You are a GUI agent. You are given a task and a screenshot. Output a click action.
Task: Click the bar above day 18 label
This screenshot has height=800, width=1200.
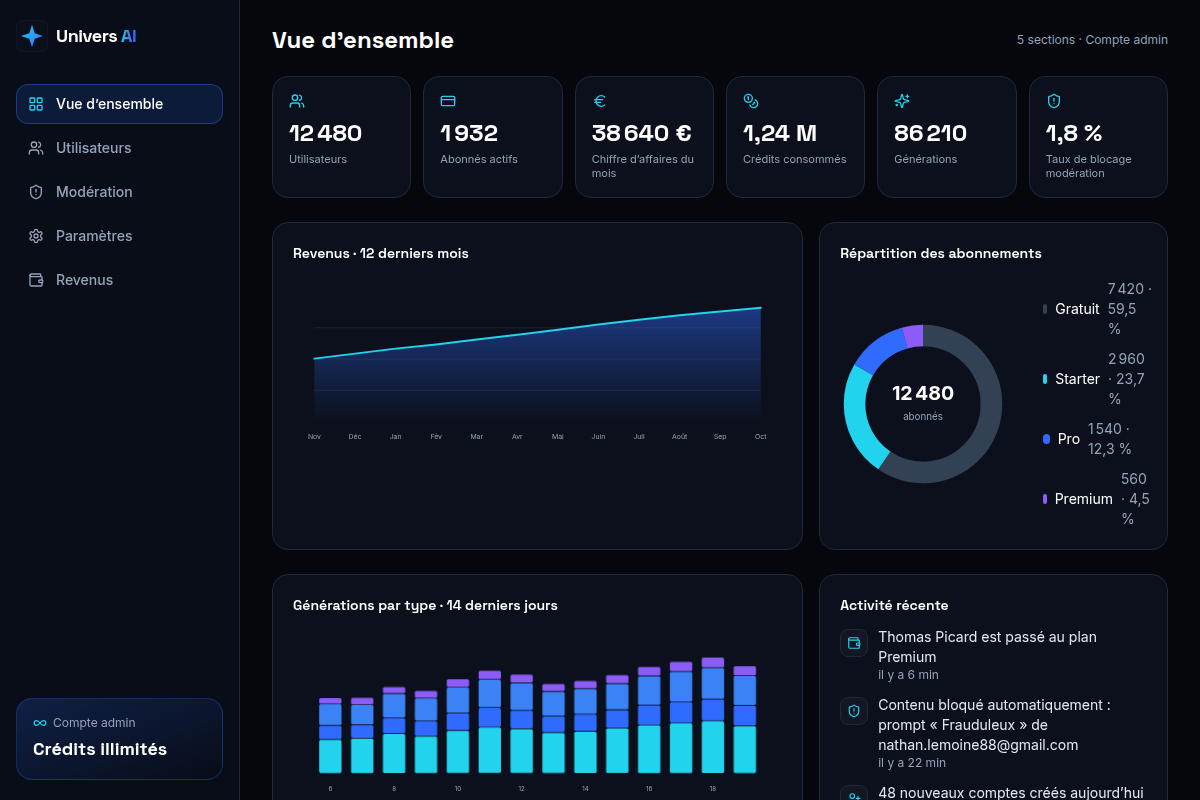(x=713, y=715)
